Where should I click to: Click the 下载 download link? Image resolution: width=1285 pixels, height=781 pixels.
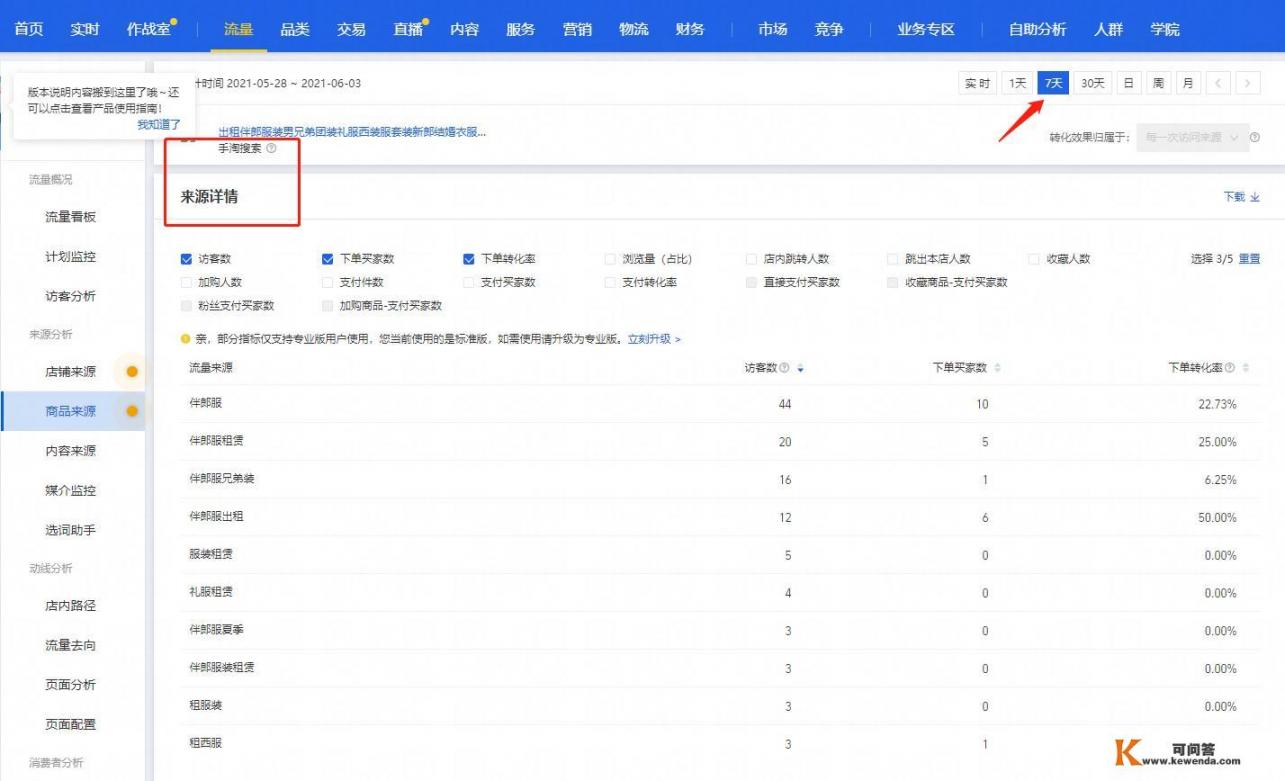[x=1242, y=197]
